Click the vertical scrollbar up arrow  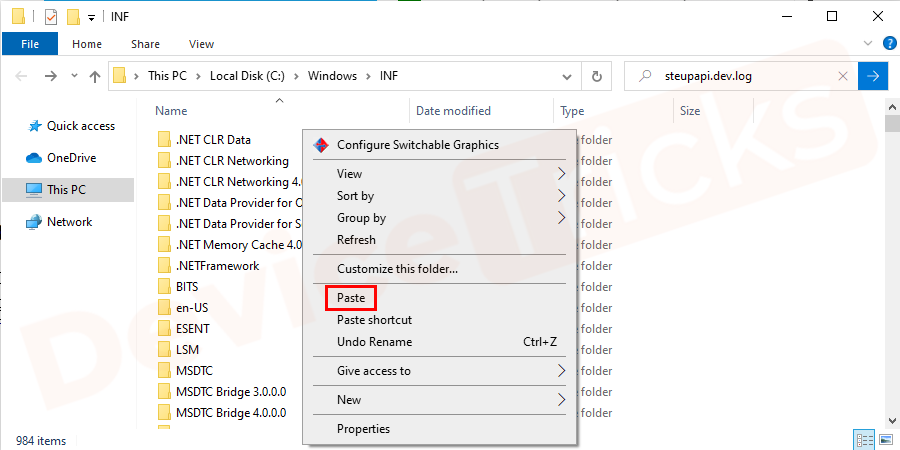(893, 108)
